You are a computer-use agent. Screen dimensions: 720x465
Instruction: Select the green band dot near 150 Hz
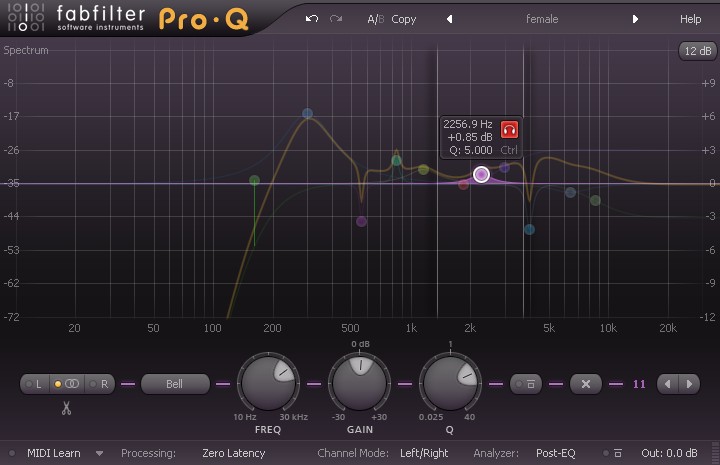click(254, 180)
